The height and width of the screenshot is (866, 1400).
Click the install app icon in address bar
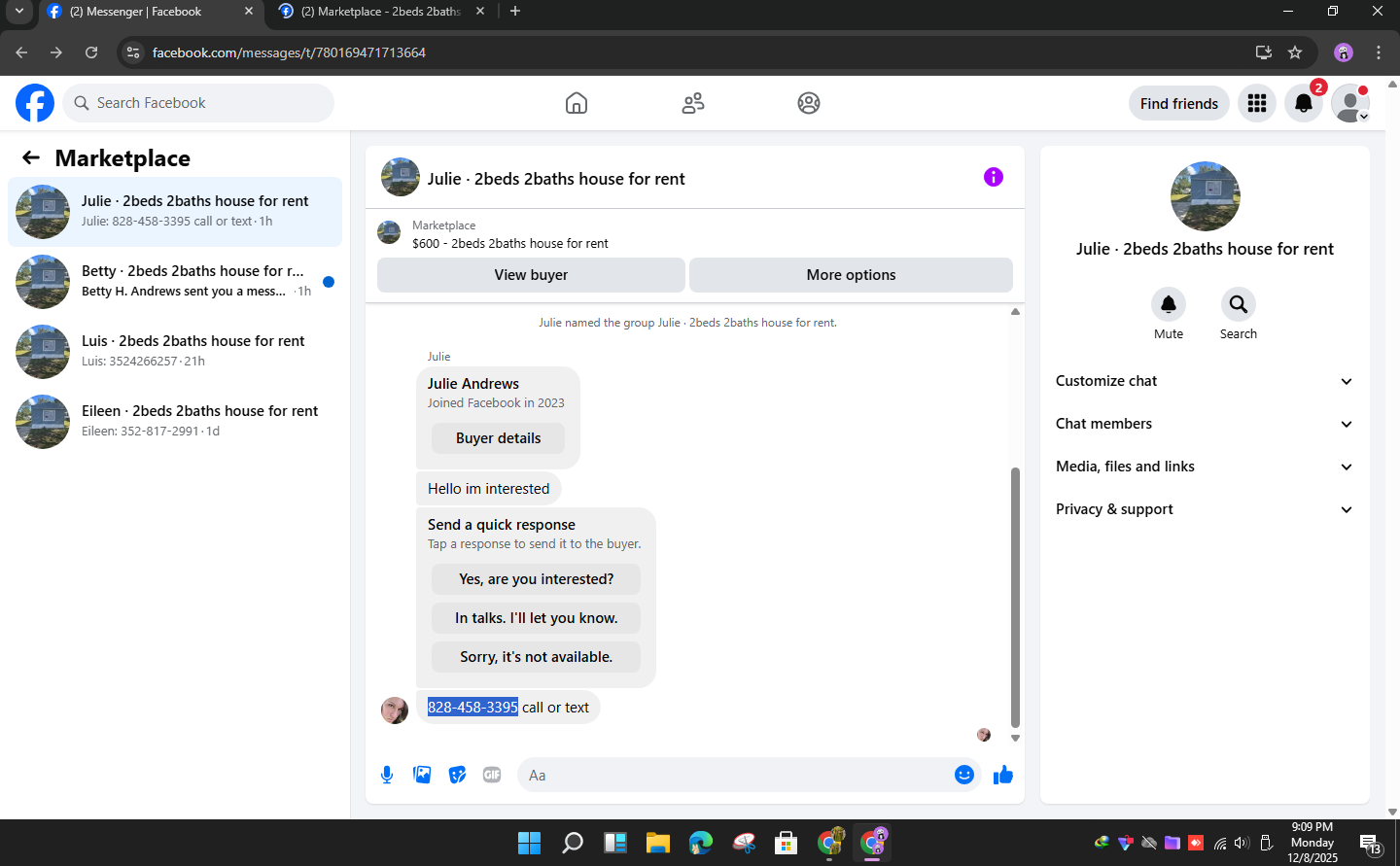point(1264,52)
